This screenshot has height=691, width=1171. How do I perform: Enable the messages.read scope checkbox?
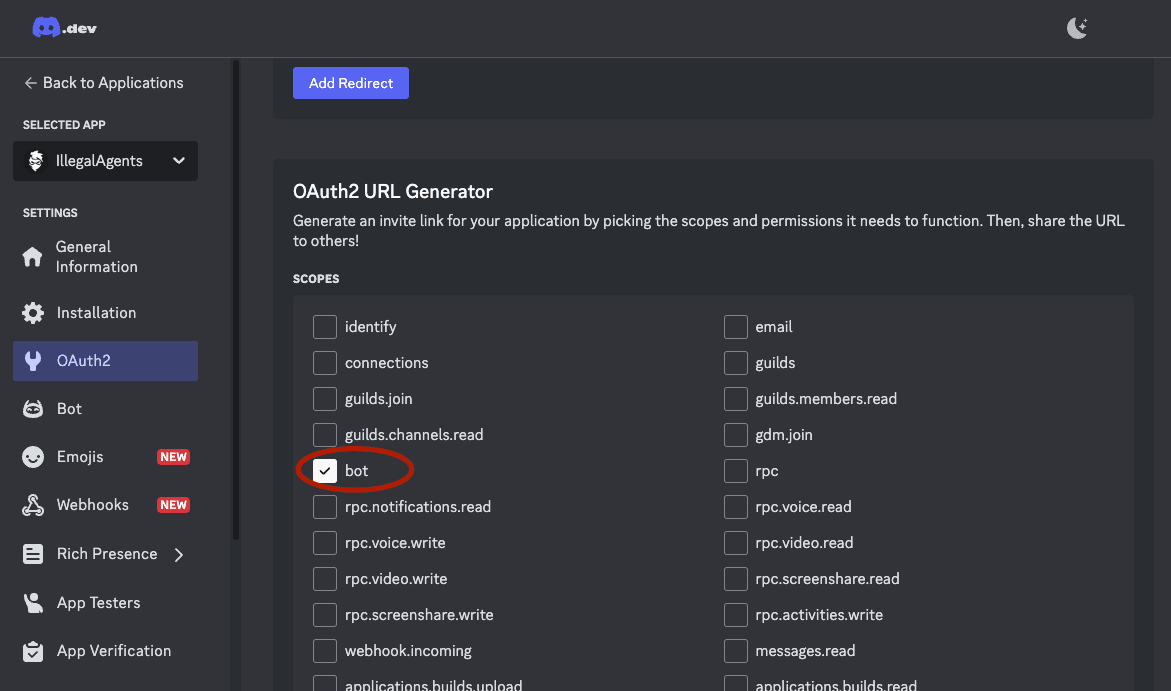736,651
